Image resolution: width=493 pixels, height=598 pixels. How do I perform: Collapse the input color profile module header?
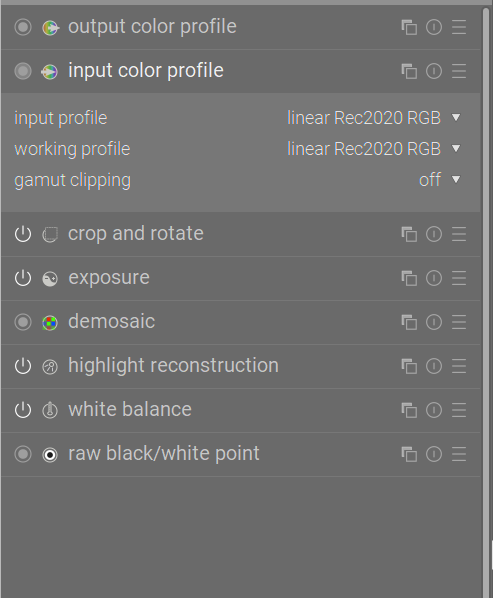146,71
